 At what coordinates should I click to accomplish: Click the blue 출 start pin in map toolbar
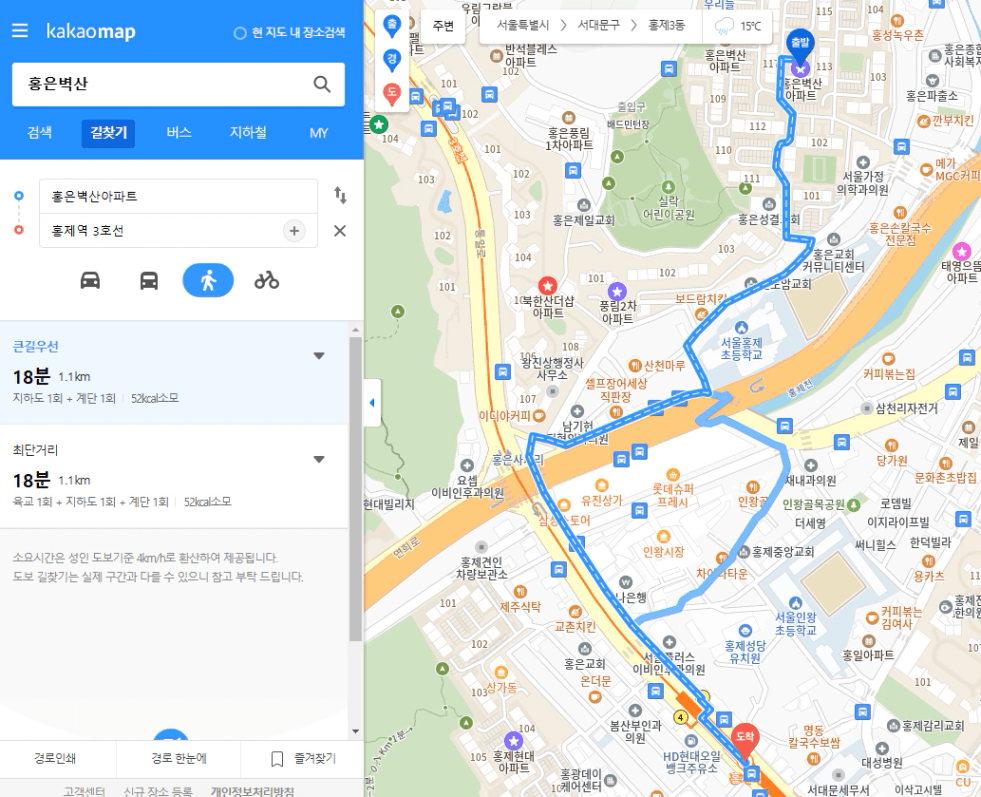[392, 27]
